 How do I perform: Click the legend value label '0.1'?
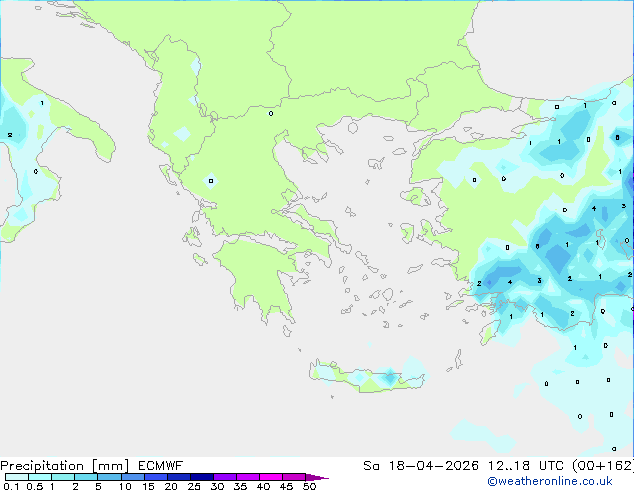pyautogui.click(x=11, y=486)
